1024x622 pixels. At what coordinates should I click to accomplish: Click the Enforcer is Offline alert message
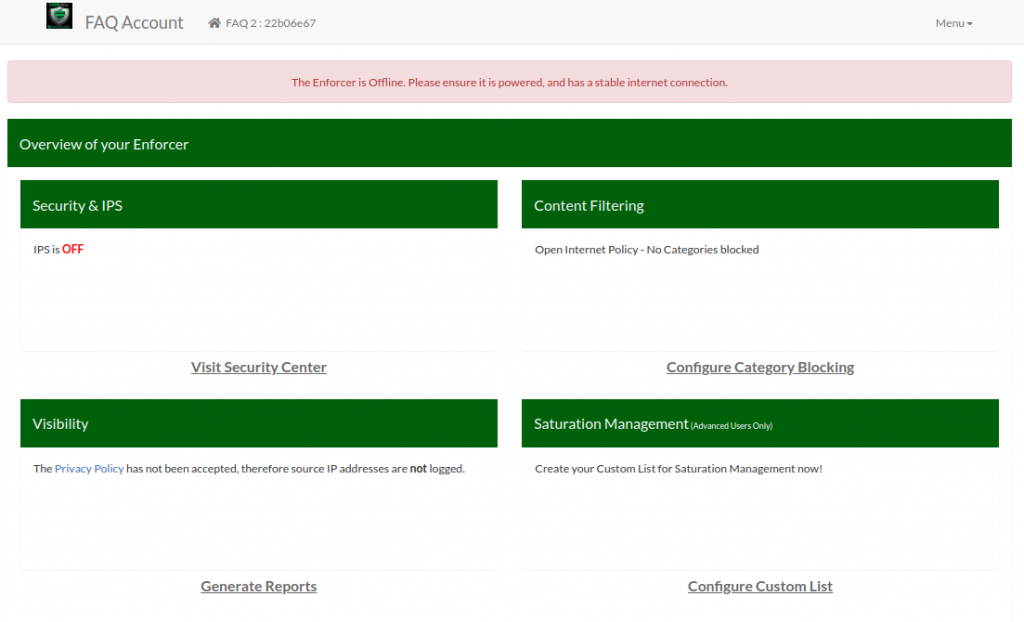(509, 82)
